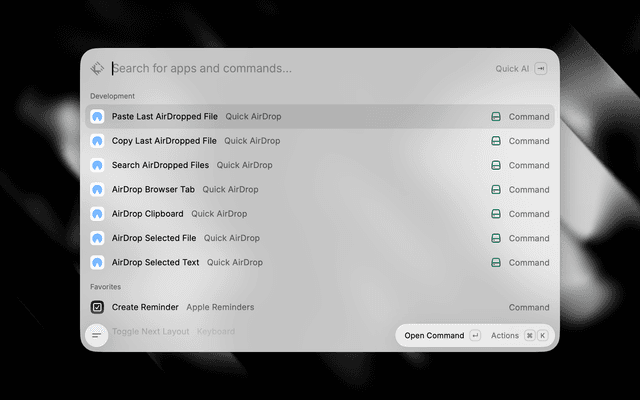The image size is (640, 400).
Task: Click the green dev icon on AirDrop Selected Text row
Action: tap(496, 262)
